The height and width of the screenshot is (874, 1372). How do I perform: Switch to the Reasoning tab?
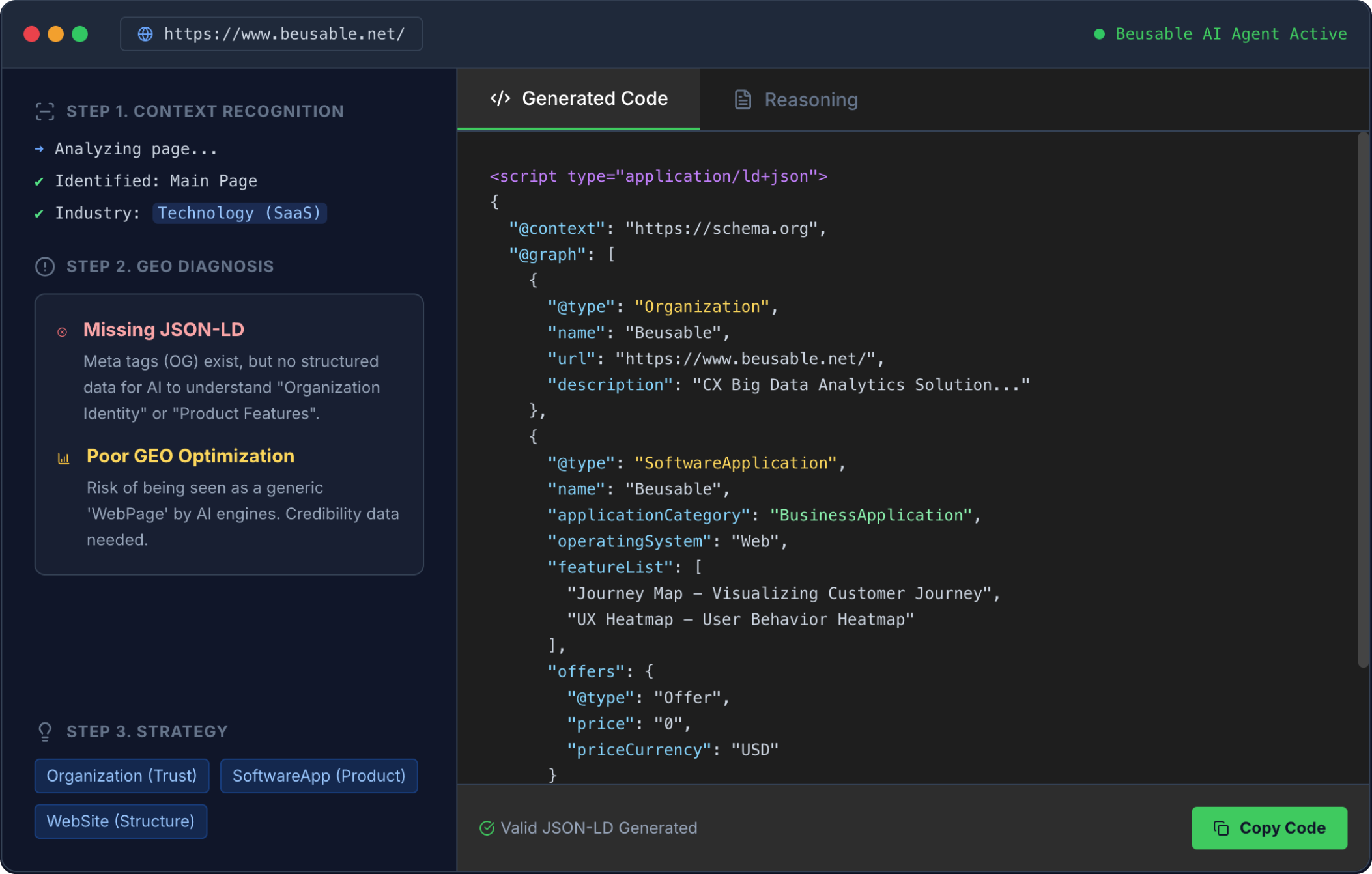coord(796,100)
